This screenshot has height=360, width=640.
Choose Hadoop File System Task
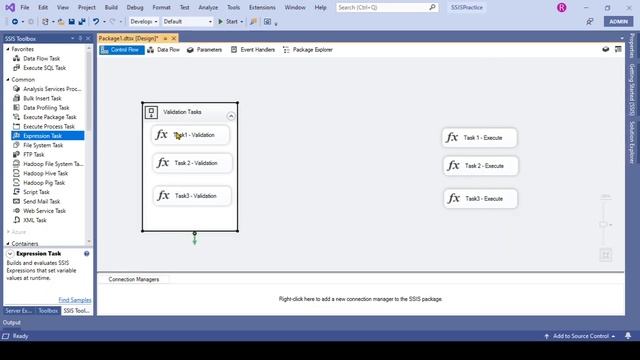(x=53, y=164)
